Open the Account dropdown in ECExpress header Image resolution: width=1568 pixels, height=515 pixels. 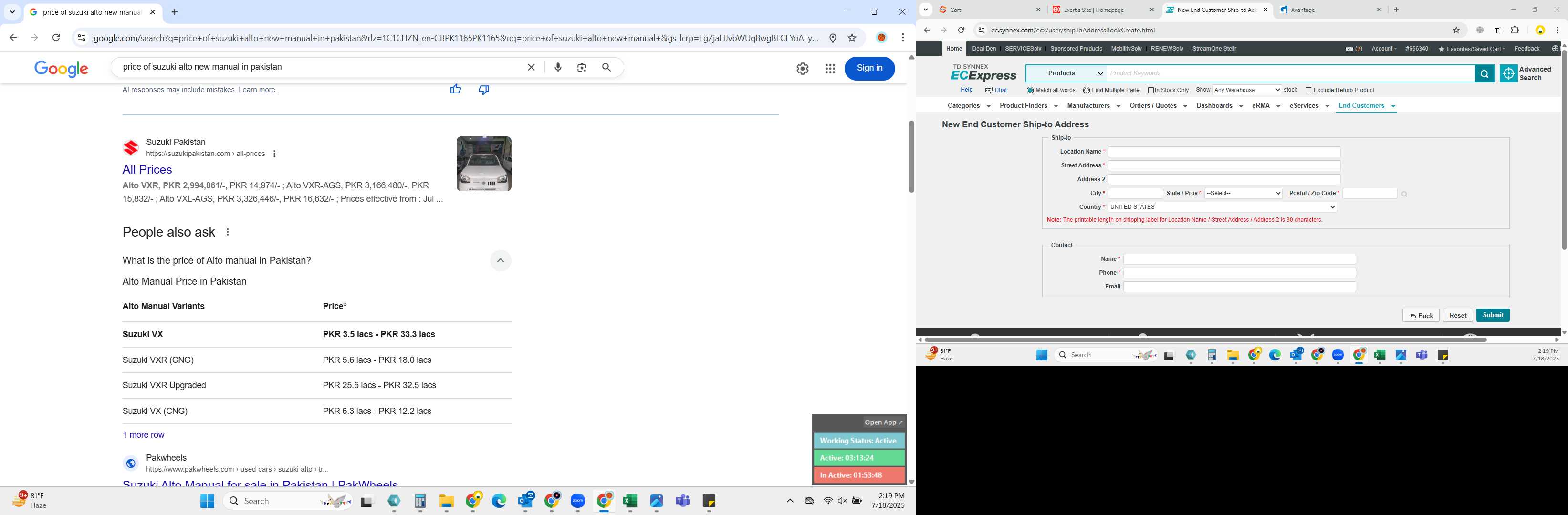click(1383, 49)
